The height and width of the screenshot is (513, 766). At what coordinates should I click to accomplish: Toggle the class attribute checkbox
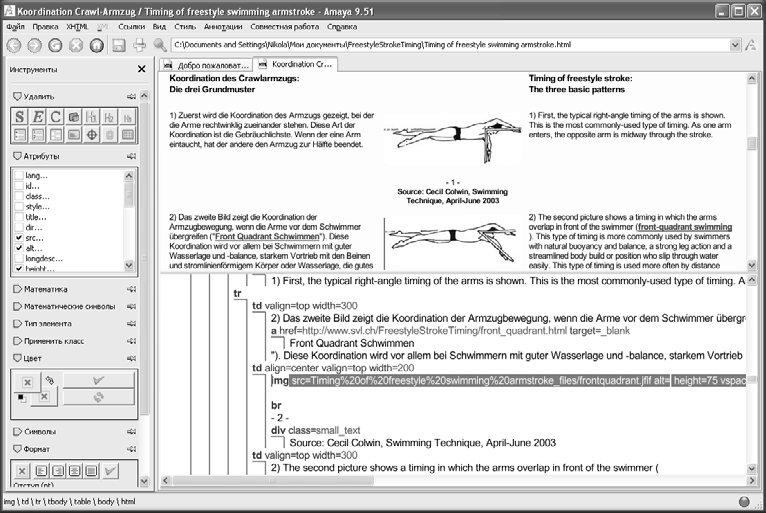(19, 196)
